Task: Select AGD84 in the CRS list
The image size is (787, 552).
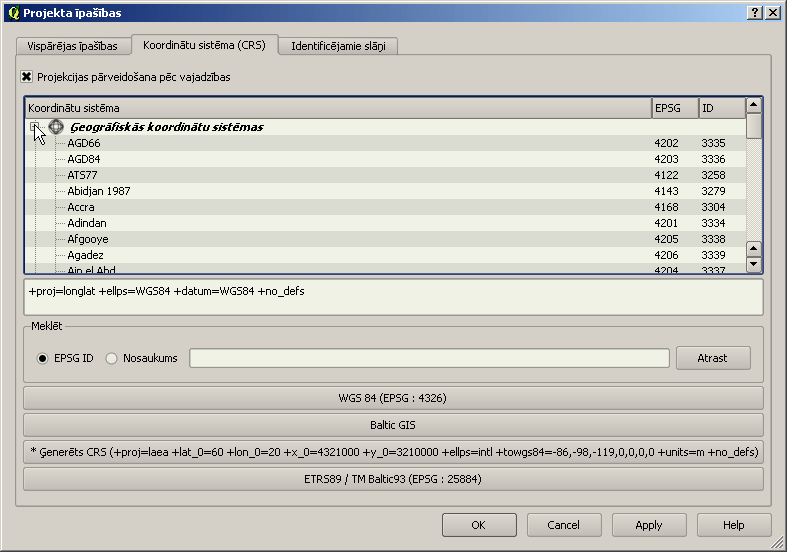Action: click(84, 159)
